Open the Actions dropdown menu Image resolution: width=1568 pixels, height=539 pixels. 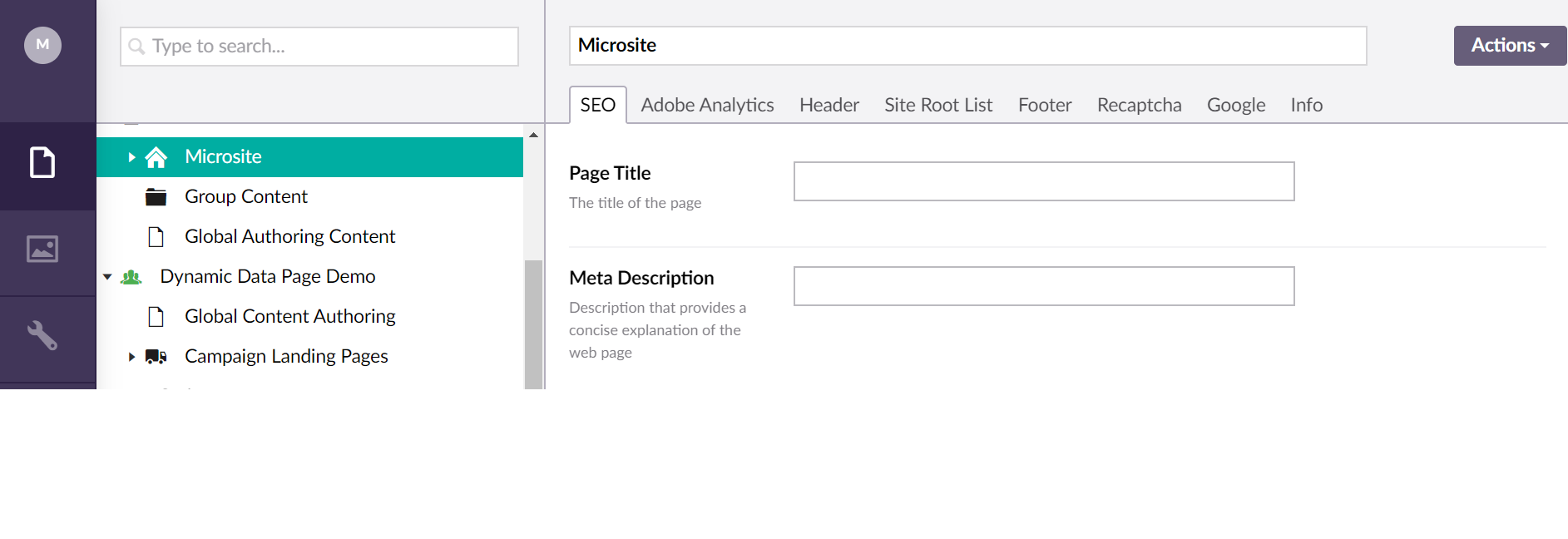tap(1509, 46)
